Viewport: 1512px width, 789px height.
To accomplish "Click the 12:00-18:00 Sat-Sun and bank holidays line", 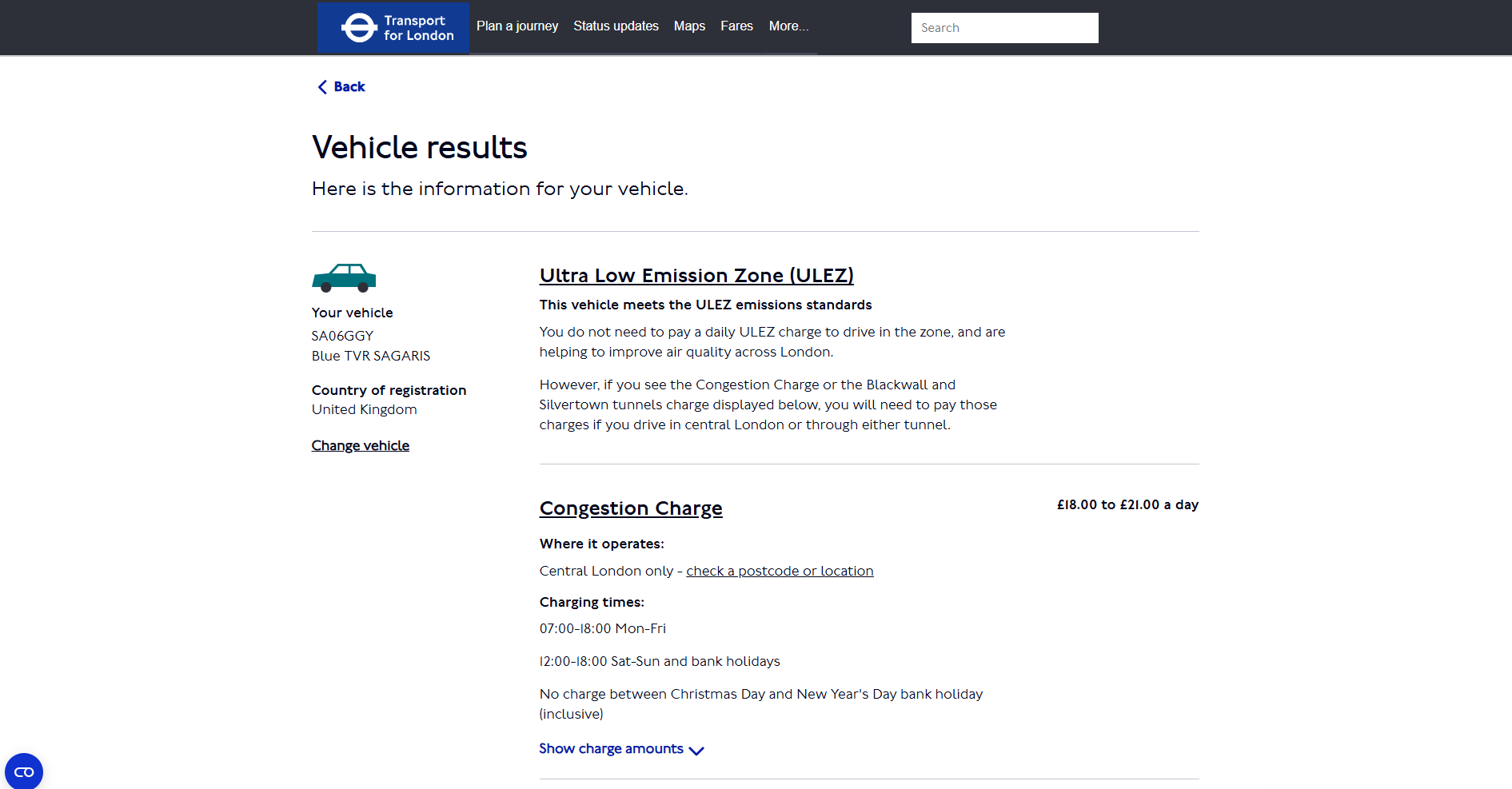I will tap(660, 661).
